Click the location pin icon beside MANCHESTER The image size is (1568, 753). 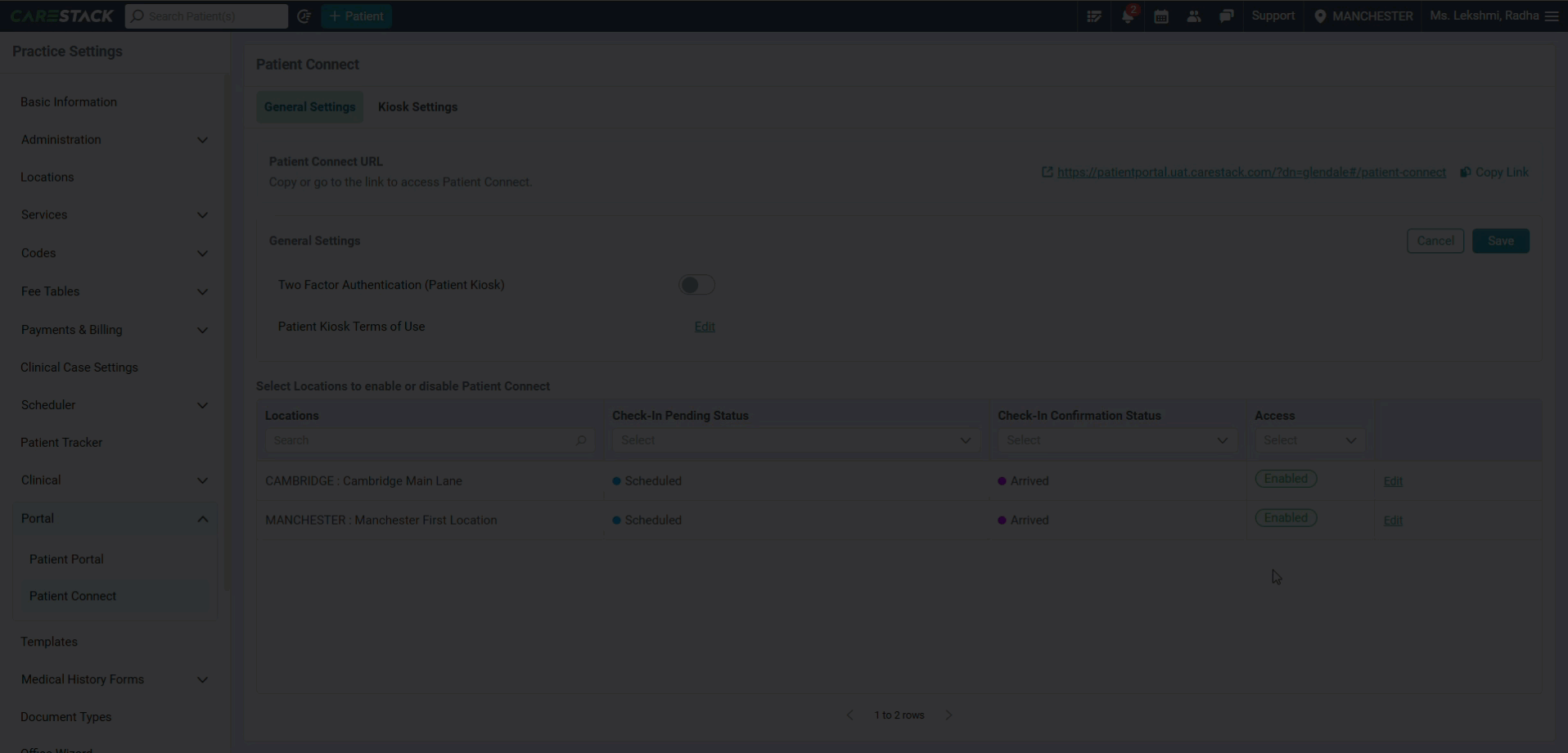(1320, 16)
